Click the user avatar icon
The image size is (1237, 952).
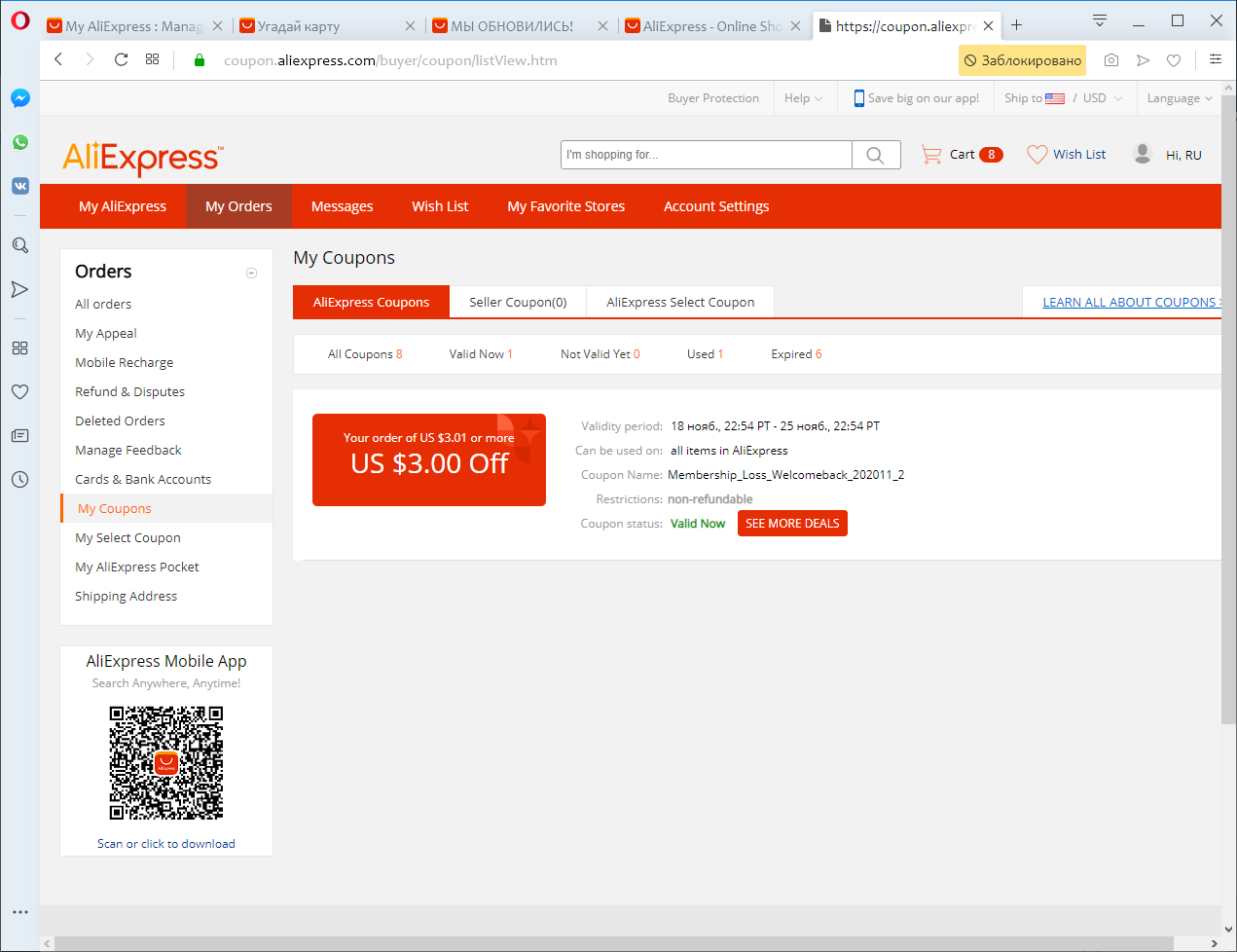pos(1143,154)
